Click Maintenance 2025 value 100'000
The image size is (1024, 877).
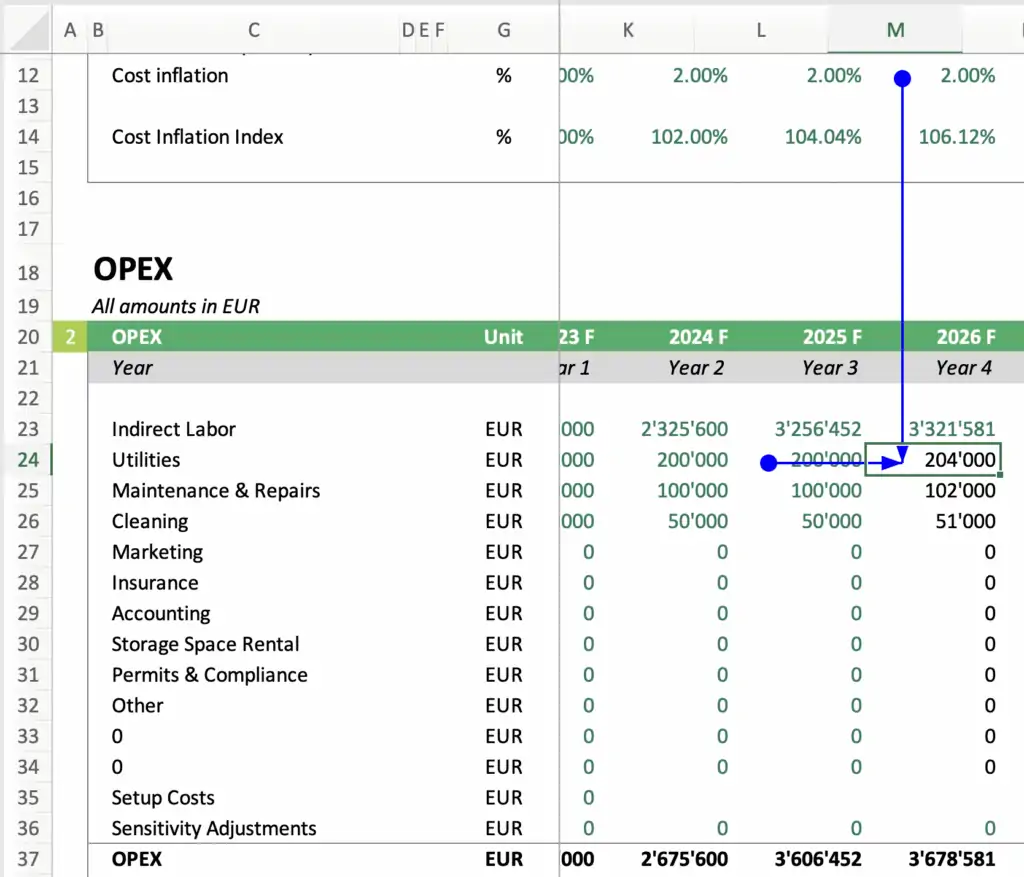click(x=826, y=490)
